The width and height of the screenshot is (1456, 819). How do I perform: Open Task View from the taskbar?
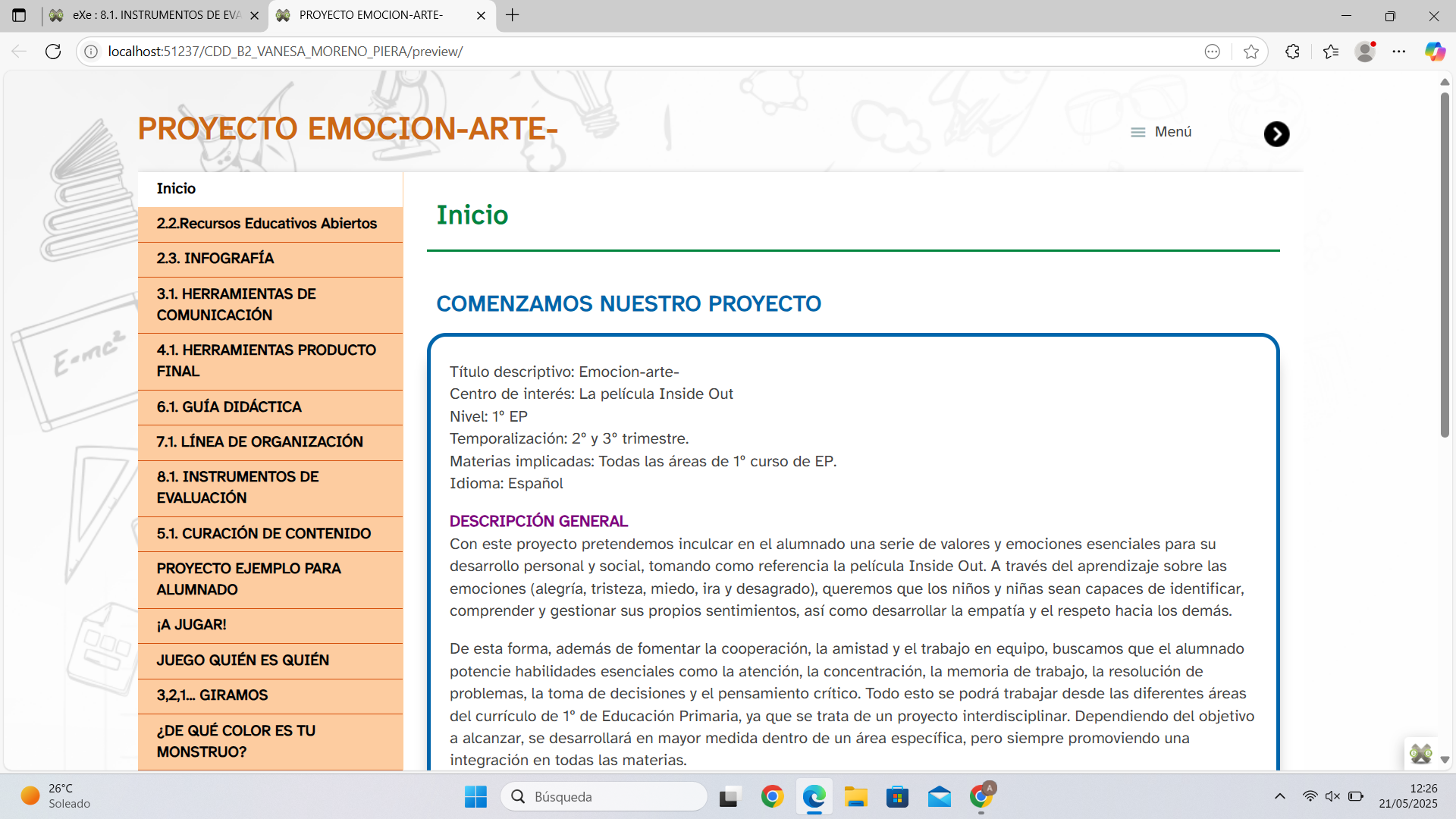click(x=729, y=797)
